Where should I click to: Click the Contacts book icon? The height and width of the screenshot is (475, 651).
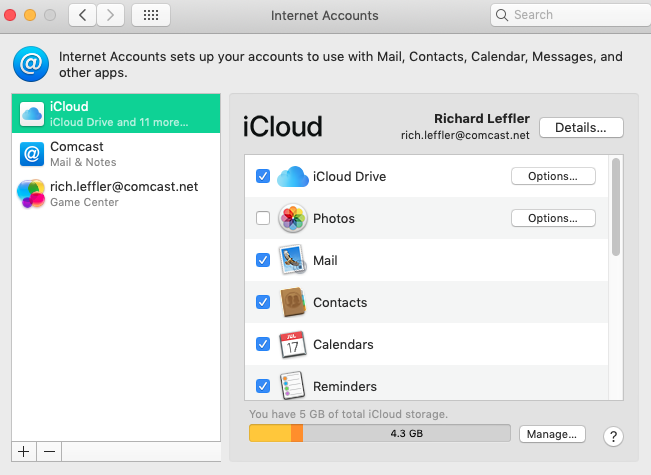(292, 303)
